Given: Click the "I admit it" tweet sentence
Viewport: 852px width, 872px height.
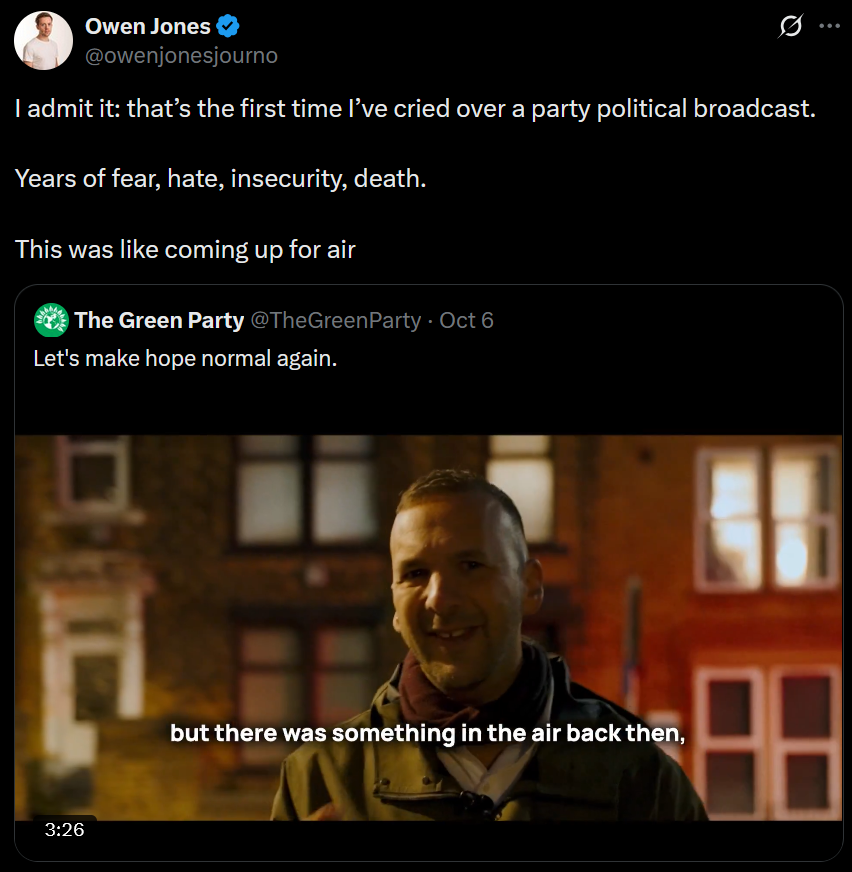Looking at the screenshot, I should tap(415, 109).
